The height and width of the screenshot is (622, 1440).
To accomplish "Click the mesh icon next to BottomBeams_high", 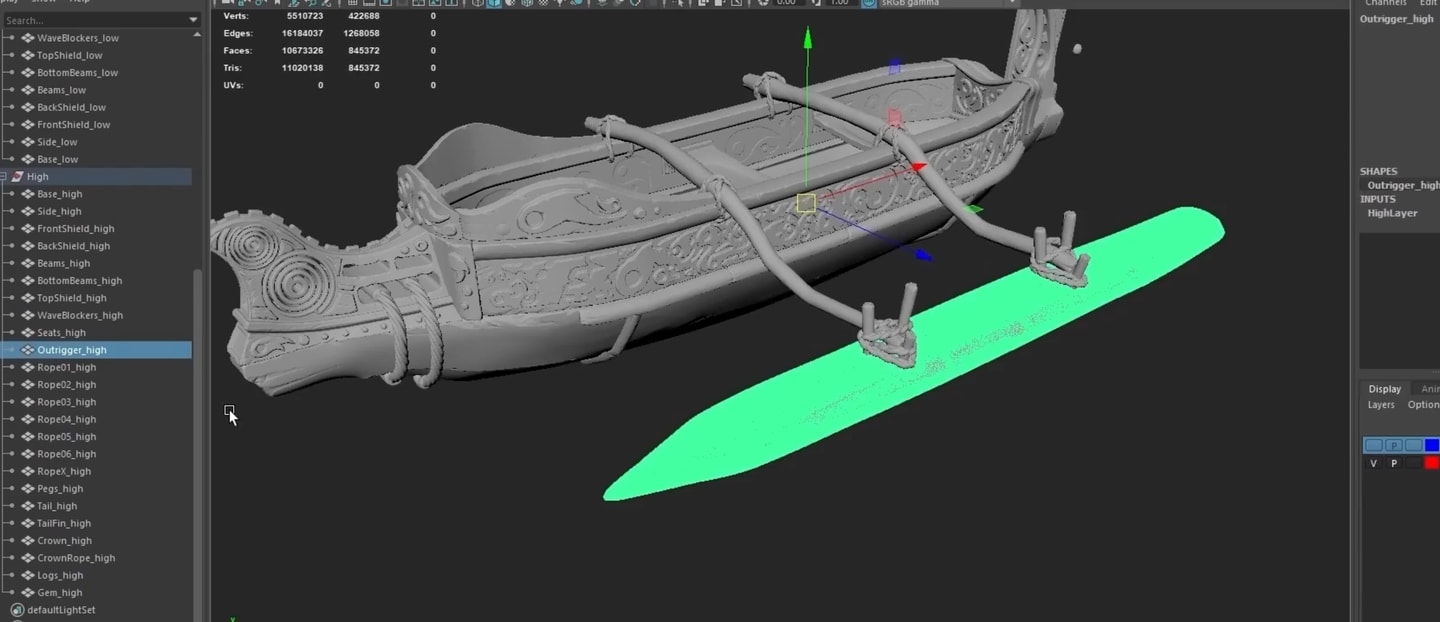I will pos(28,281).
